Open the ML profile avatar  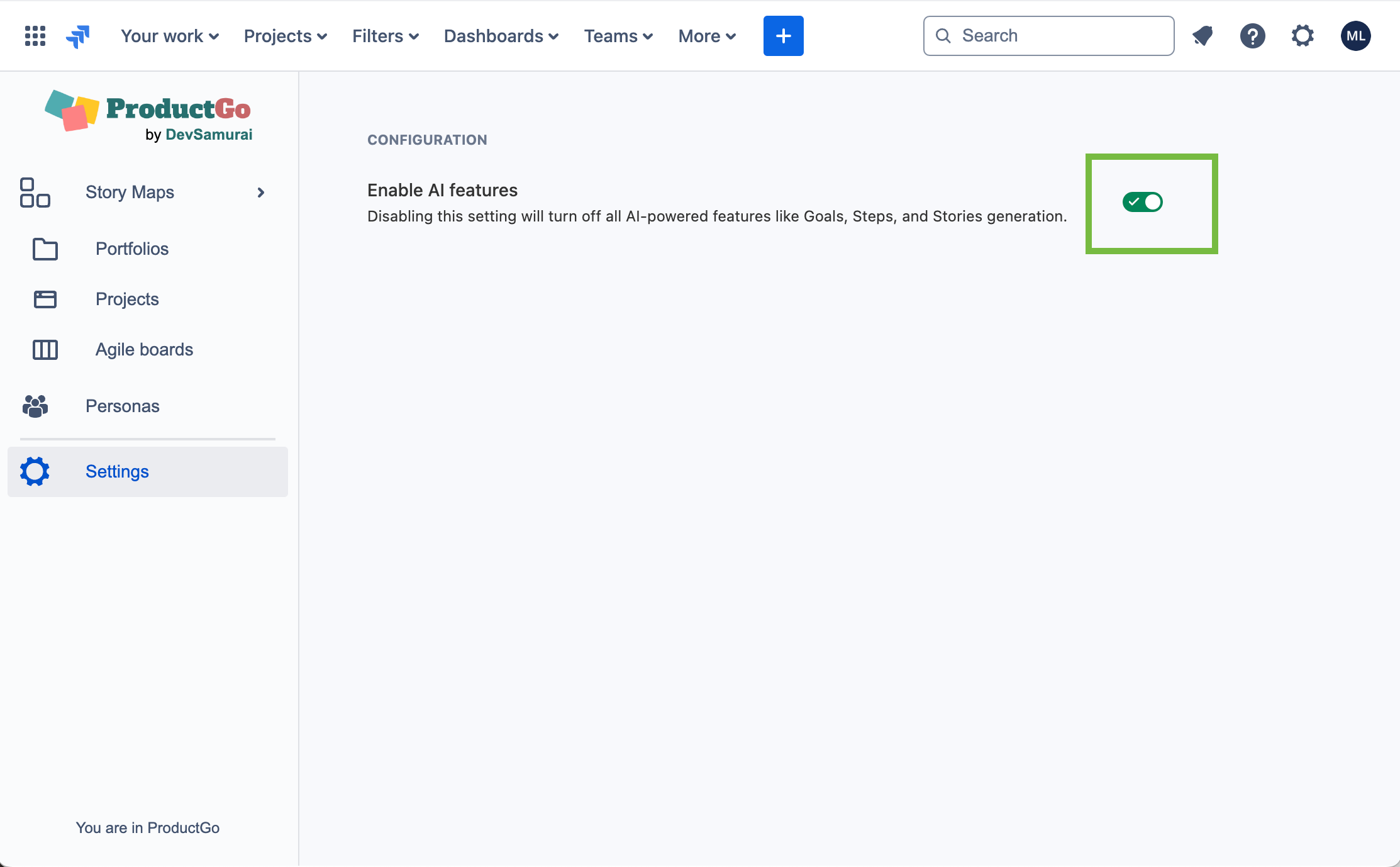tap(1355, 36)
